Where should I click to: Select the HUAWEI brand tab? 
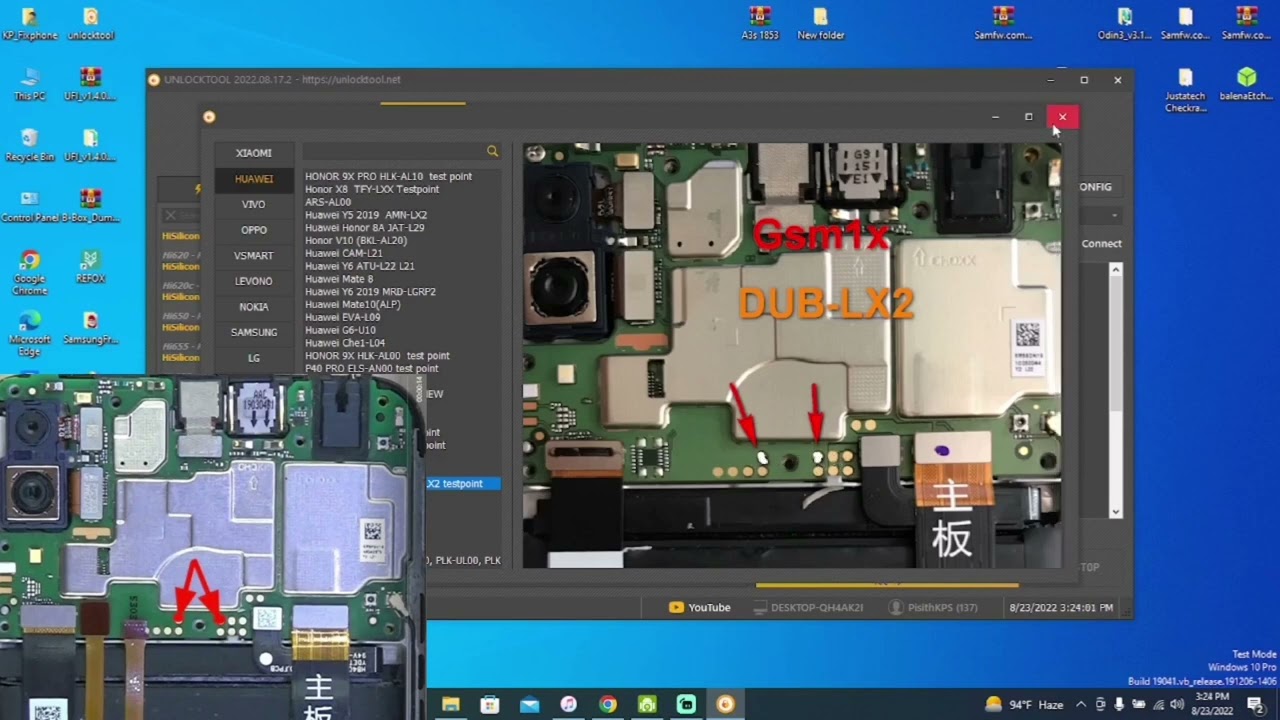254,179
